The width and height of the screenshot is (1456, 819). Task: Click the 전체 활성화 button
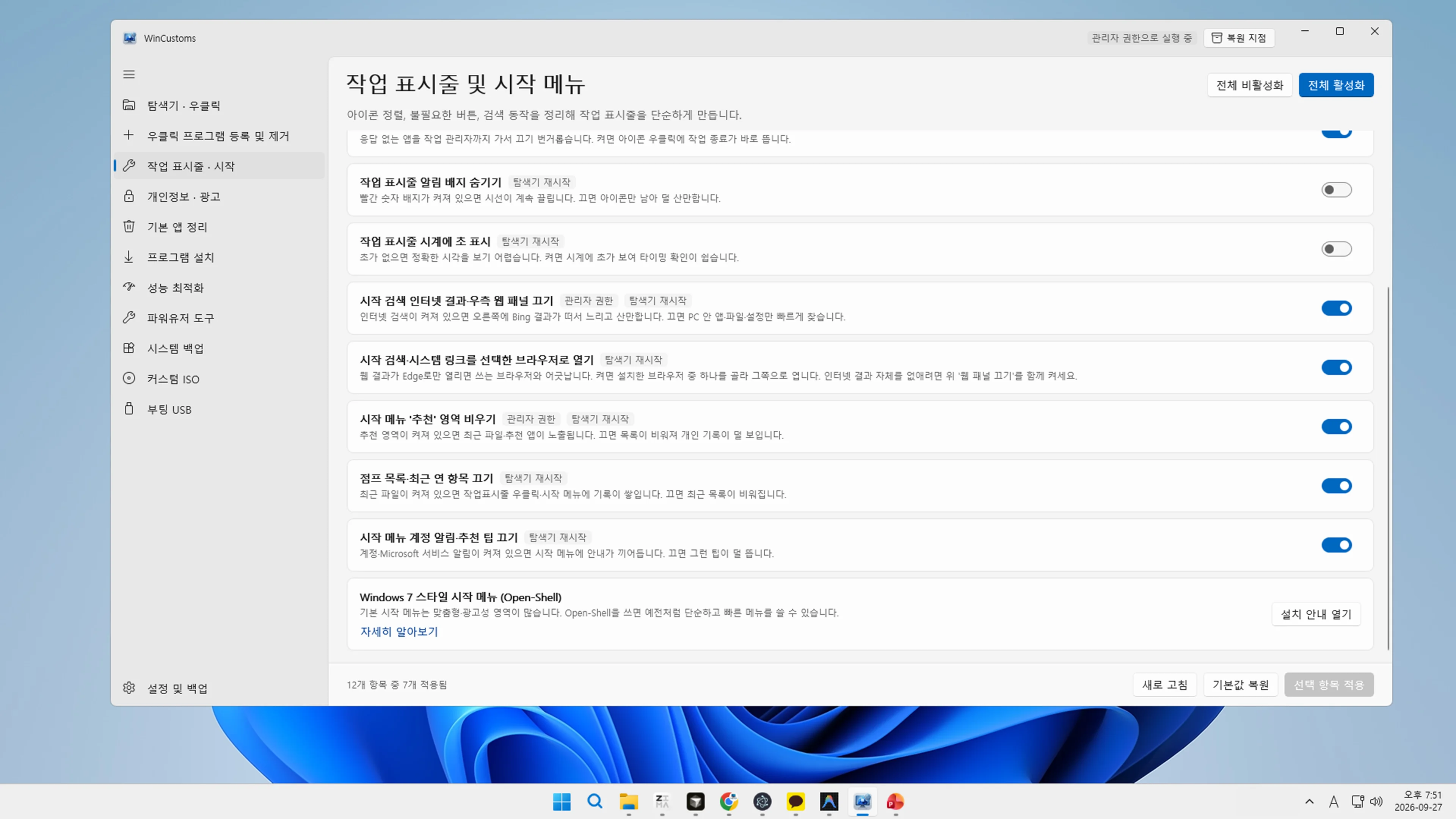(1335, 85)
